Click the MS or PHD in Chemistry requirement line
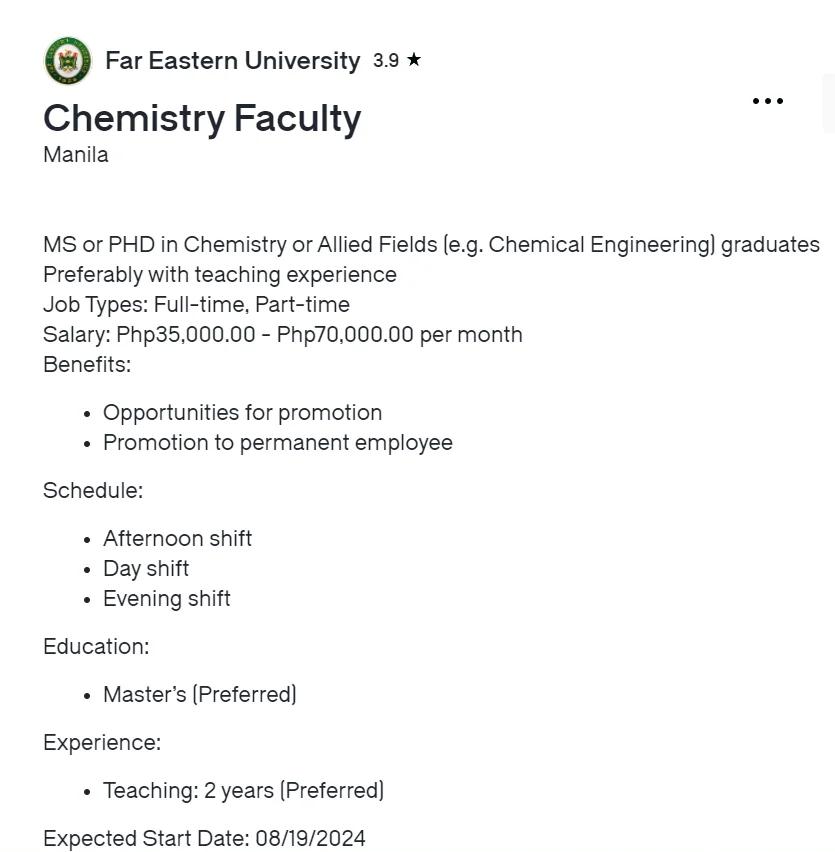835x852 pixels. (431, 245)
